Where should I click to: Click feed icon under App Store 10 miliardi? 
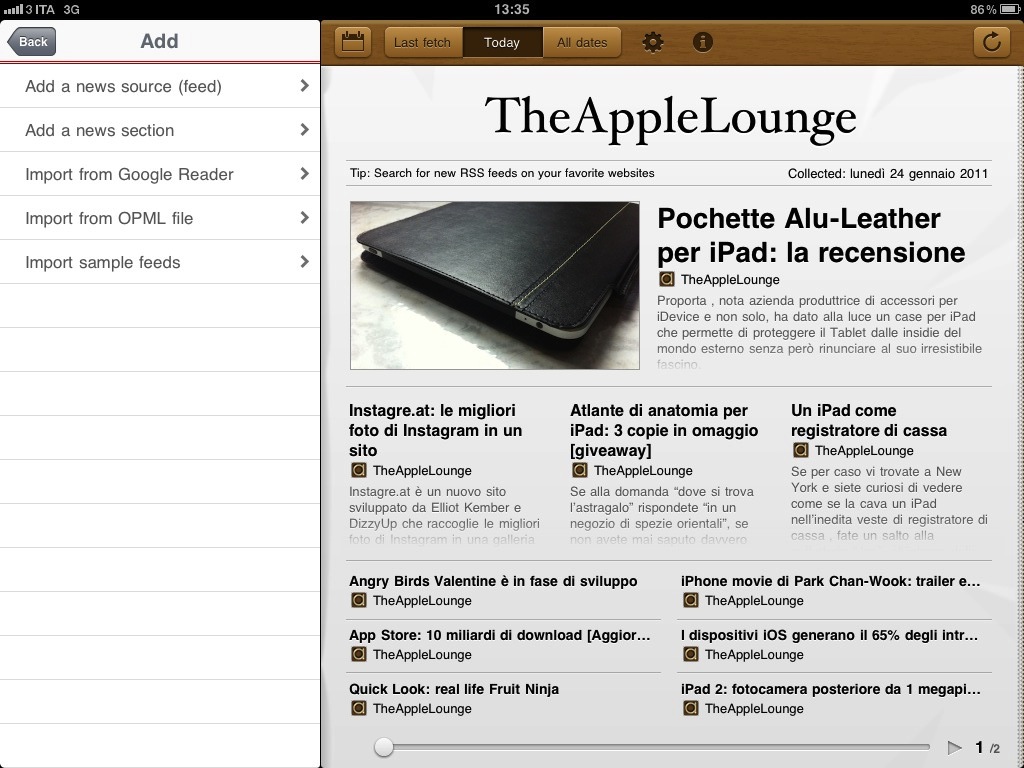pyautogui.click(x=359, y=654)
